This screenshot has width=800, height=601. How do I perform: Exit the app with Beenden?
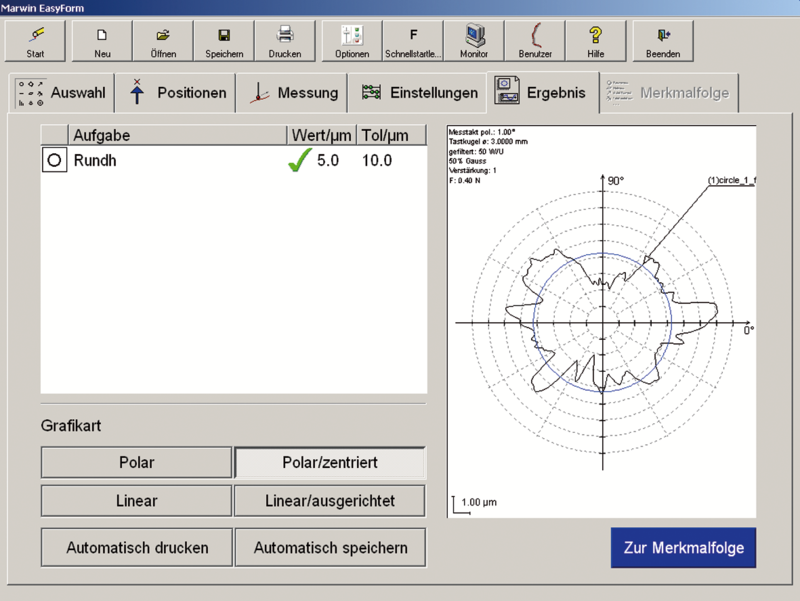[x=663, y=40]
